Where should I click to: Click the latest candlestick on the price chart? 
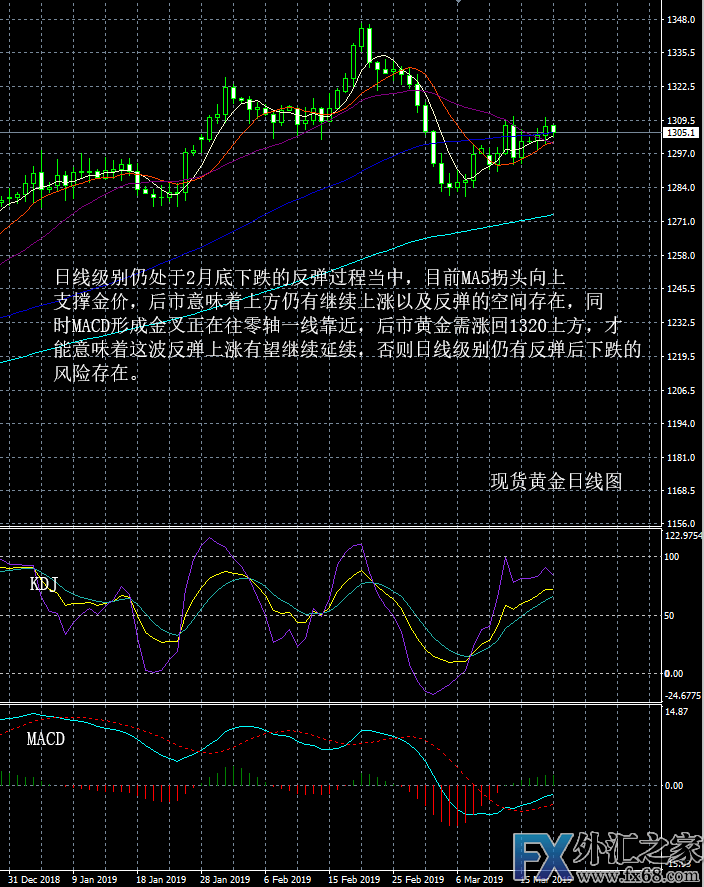(x=554, y=128)
